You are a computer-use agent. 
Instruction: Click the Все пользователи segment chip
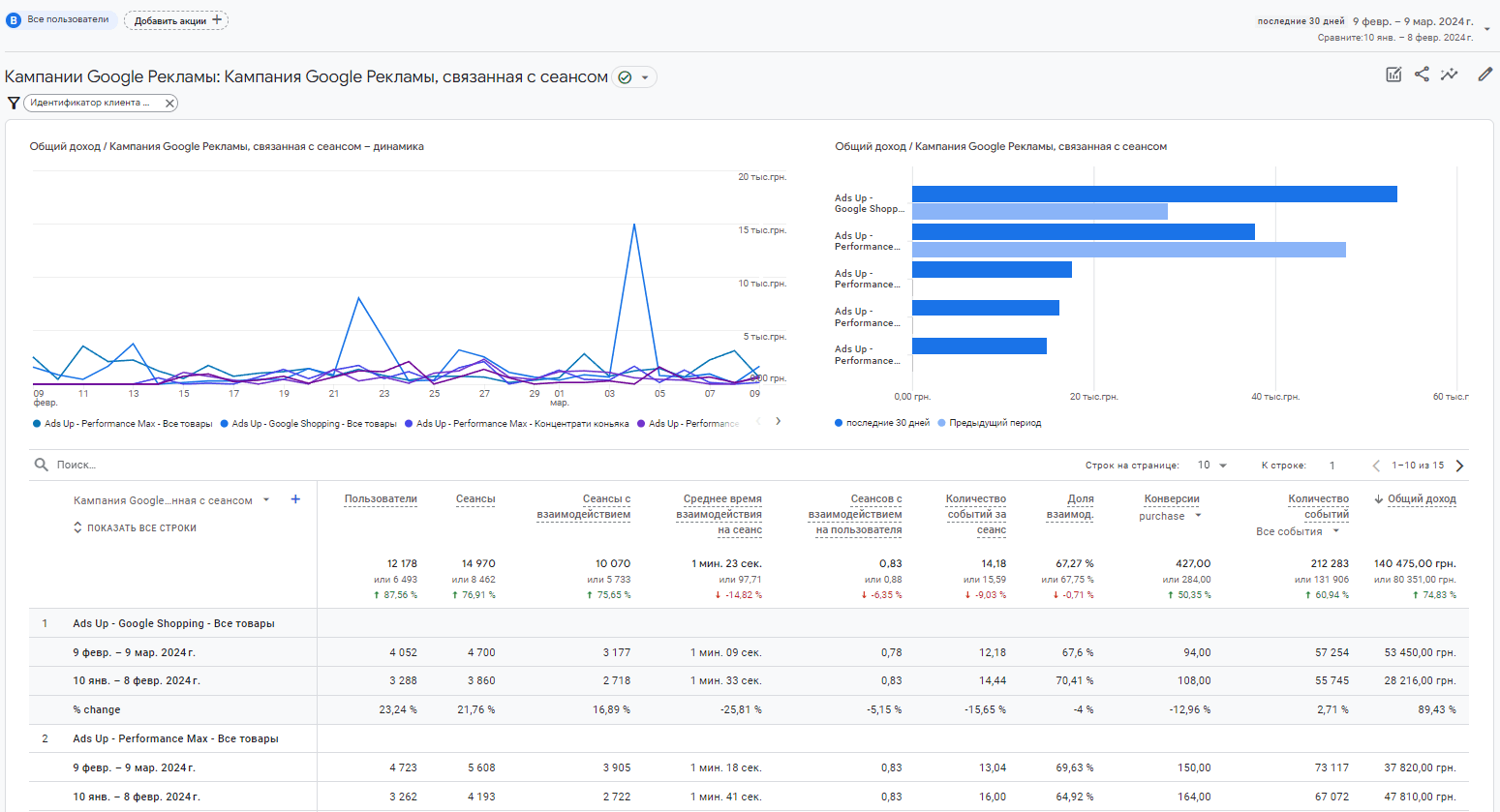coord(61,19)
